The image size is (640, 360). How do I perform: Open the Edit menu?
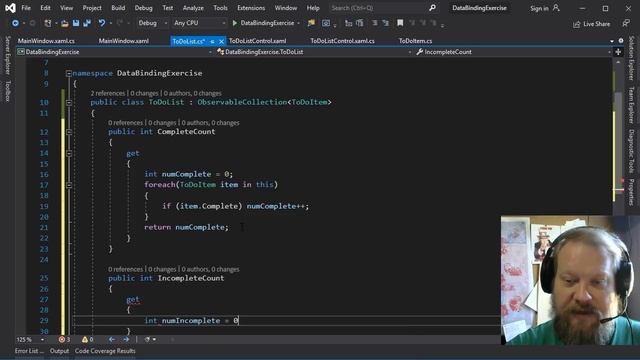tap(45, 8)
